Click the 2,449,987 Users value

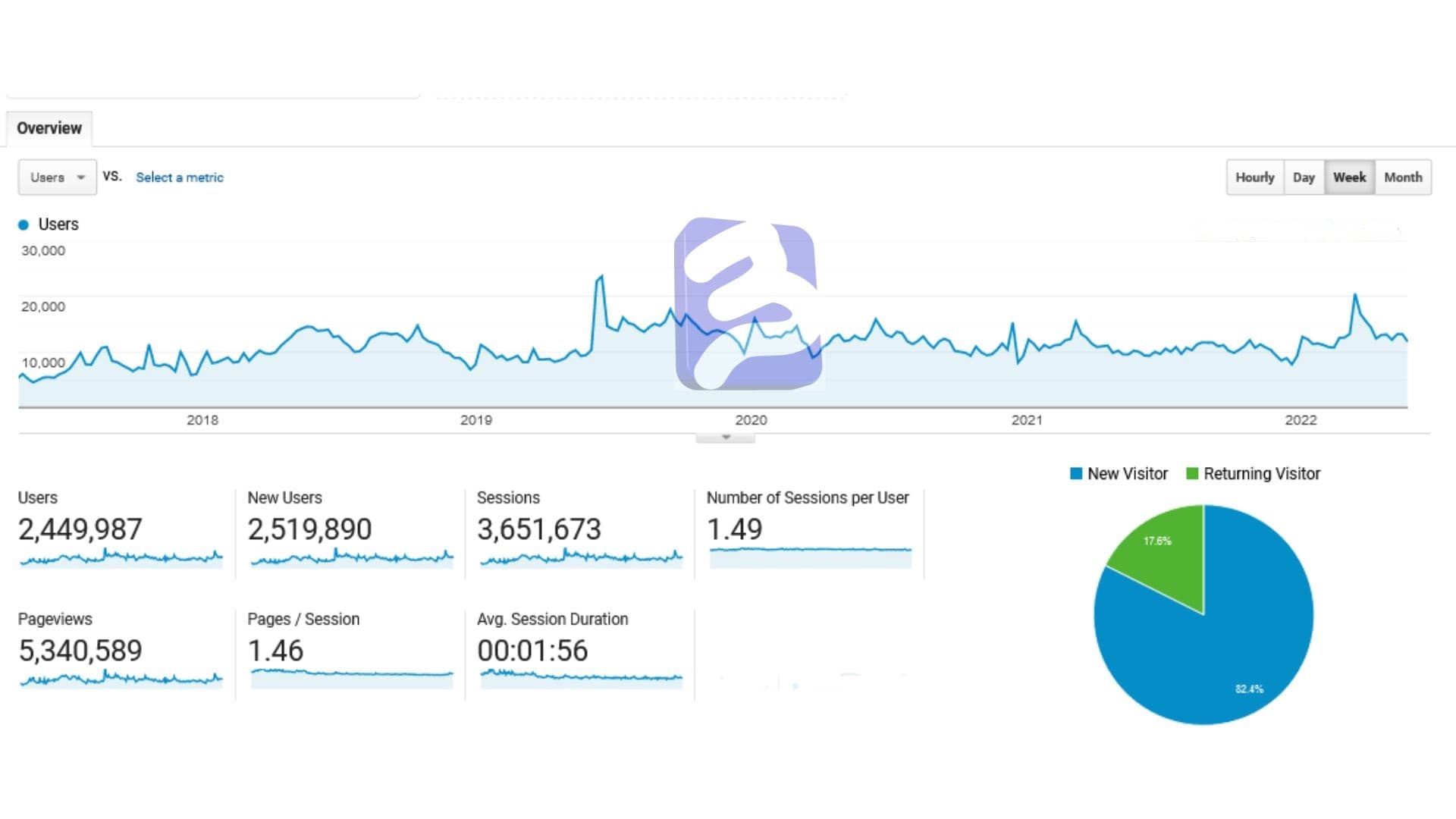tap(80, 529)
